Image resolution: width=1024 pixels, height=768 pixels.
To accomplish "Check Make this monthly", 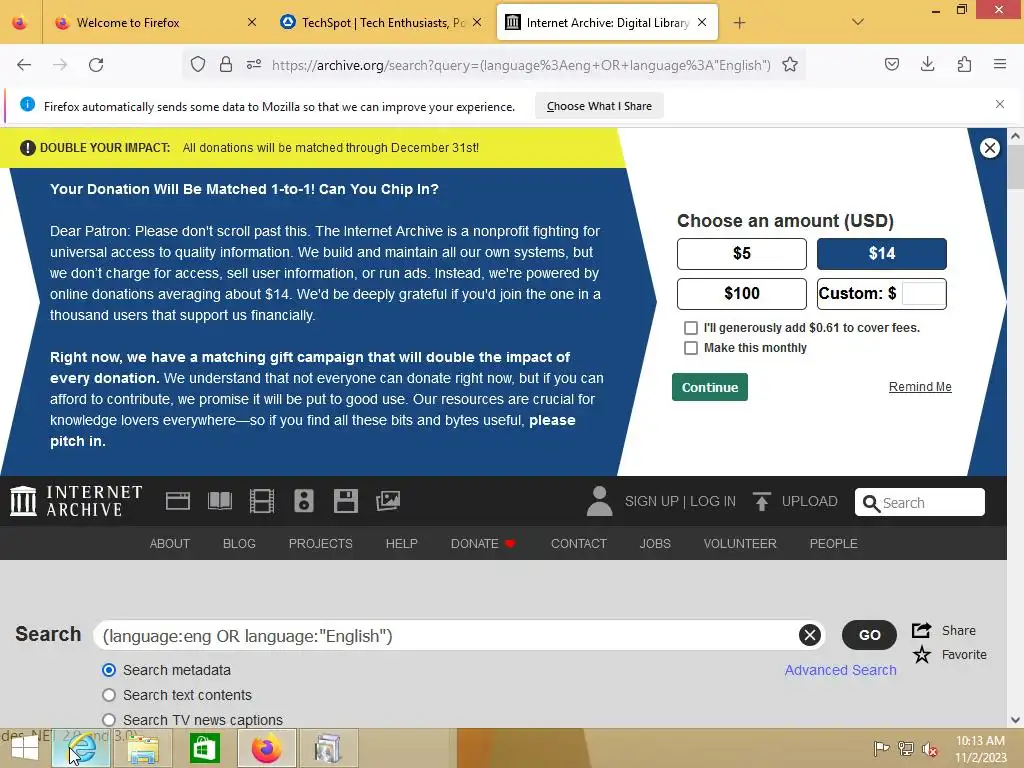I will pos(691,348).
